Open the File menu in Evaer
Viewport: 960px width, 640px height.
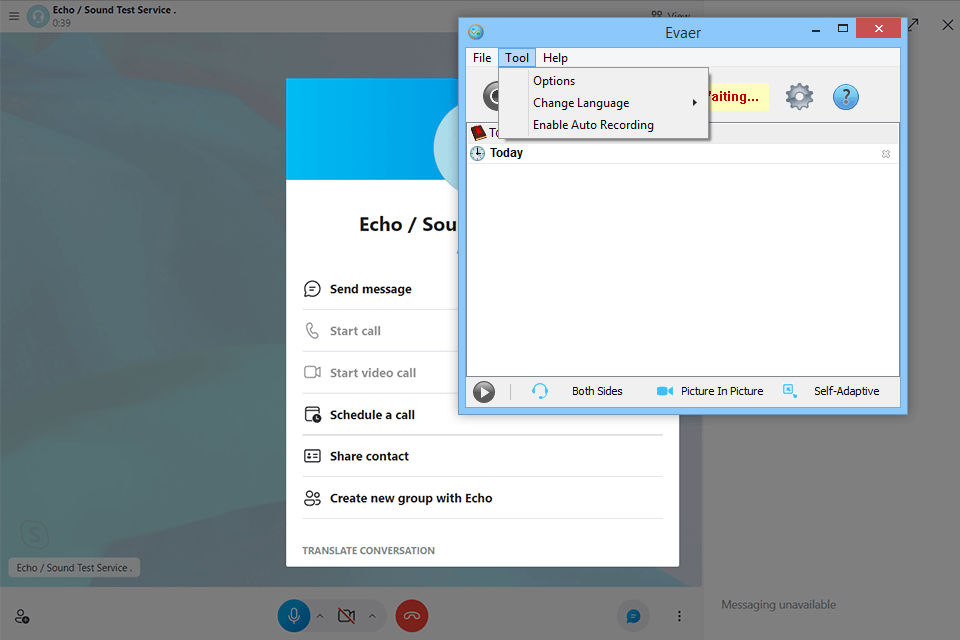[482, 58]
